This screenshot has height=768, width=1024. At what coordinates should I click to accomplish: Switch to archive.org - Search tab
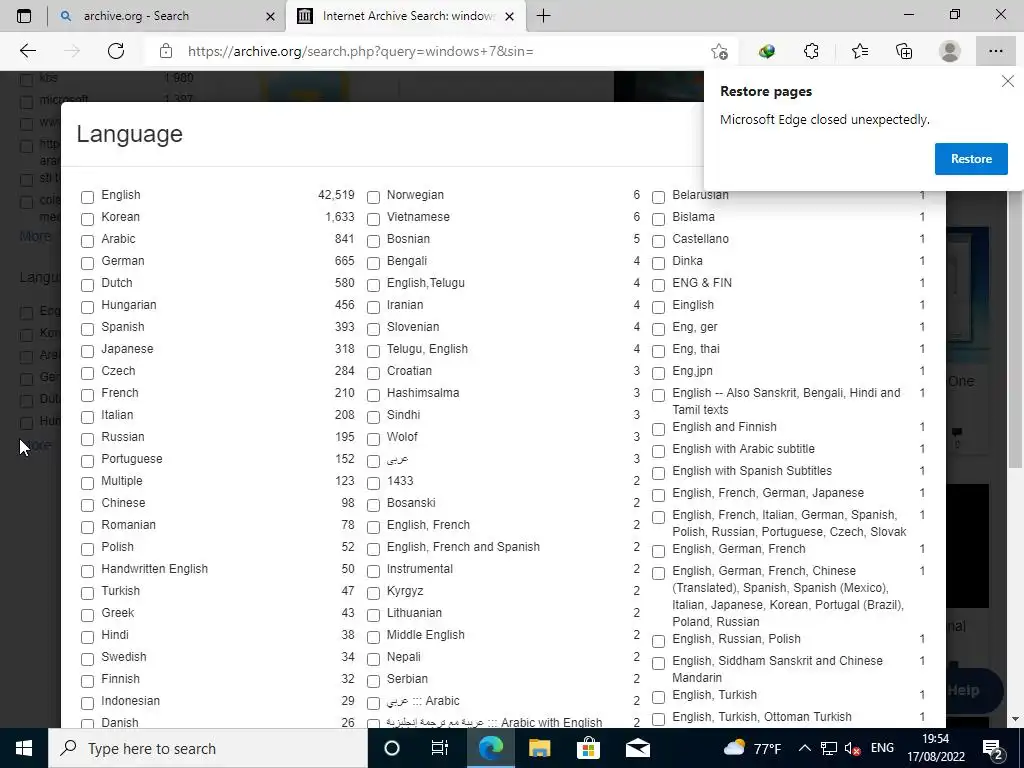[166, 16]
